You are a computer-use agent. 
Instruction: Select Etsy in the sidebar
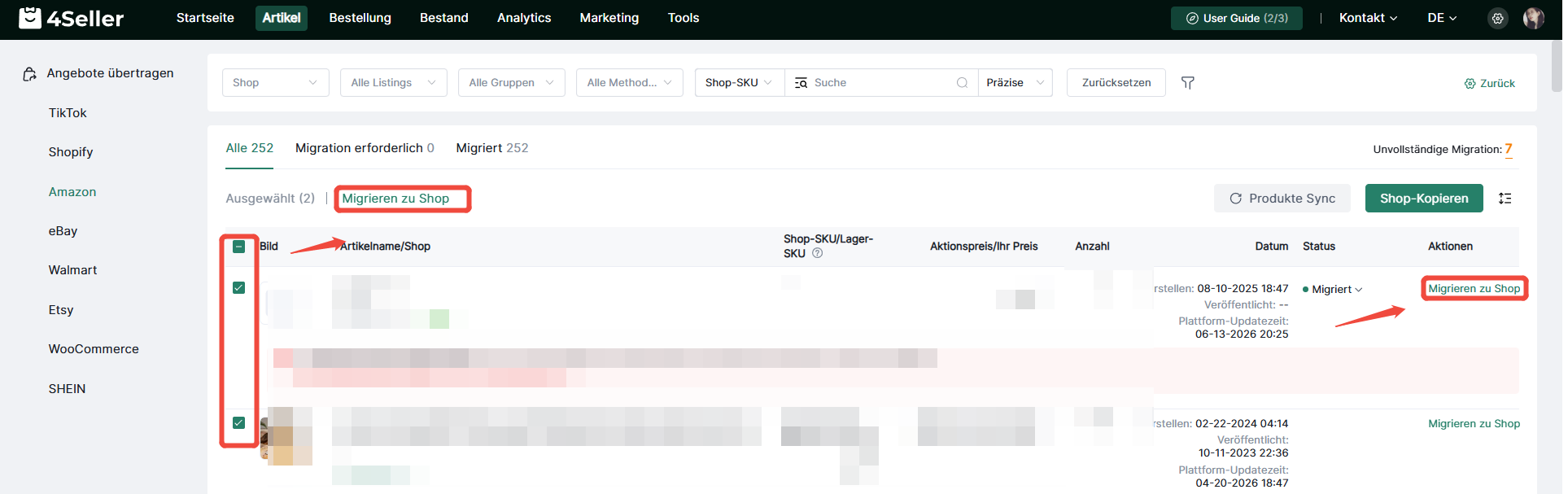pyautogui.click(x=61, y=310)
